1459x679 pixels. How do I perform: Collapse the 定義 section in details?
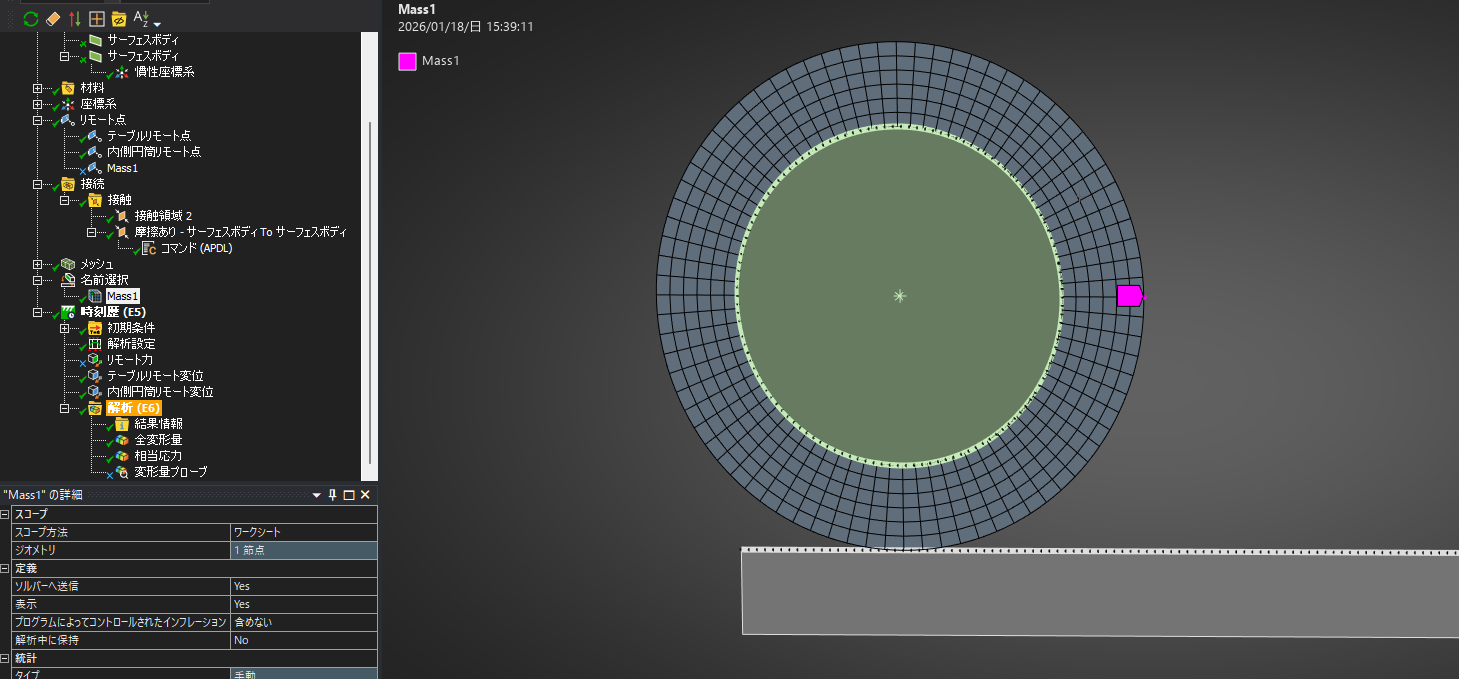coord(5,568)
